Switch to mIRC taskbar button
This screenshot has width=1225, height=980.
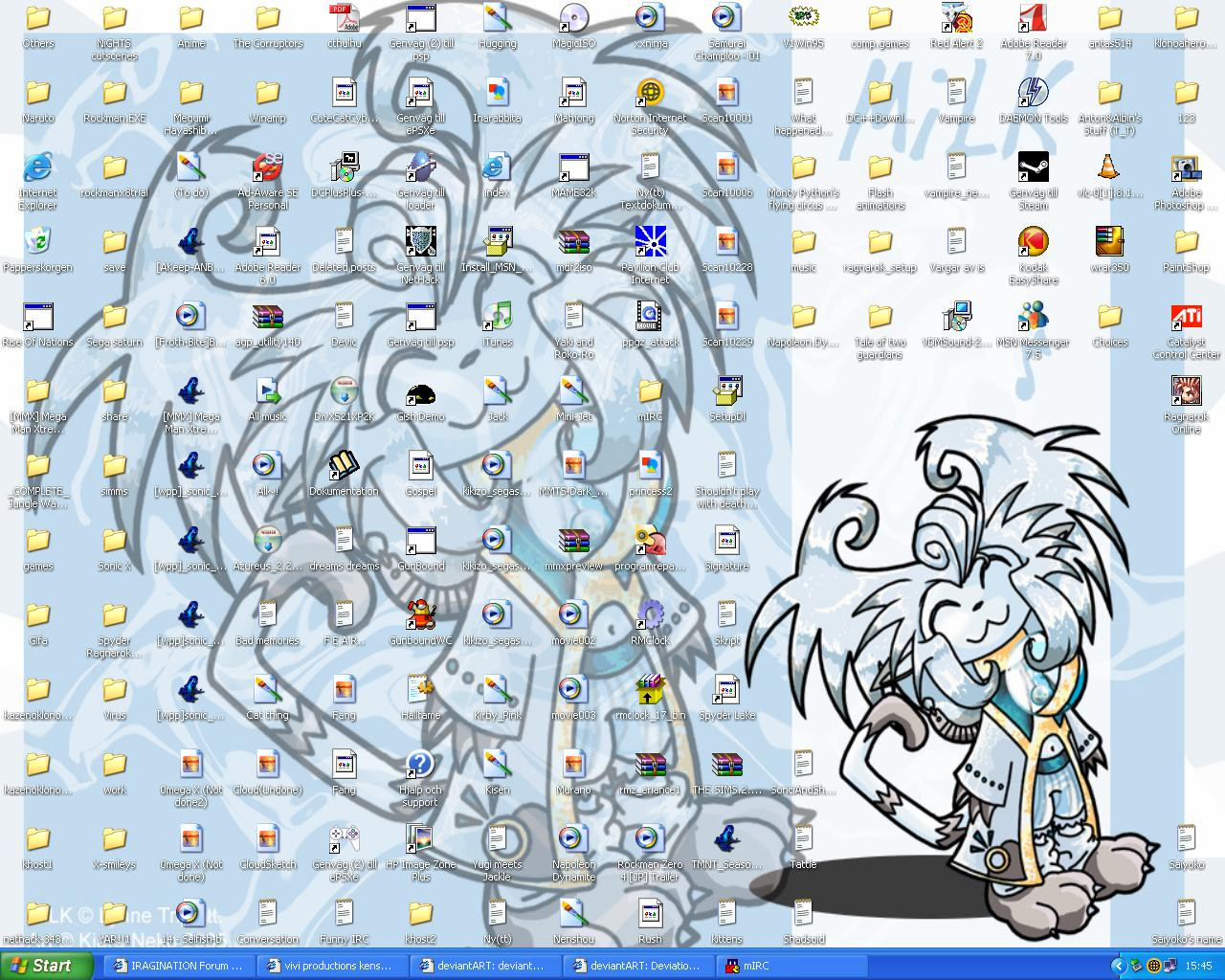tap(791, 966)
